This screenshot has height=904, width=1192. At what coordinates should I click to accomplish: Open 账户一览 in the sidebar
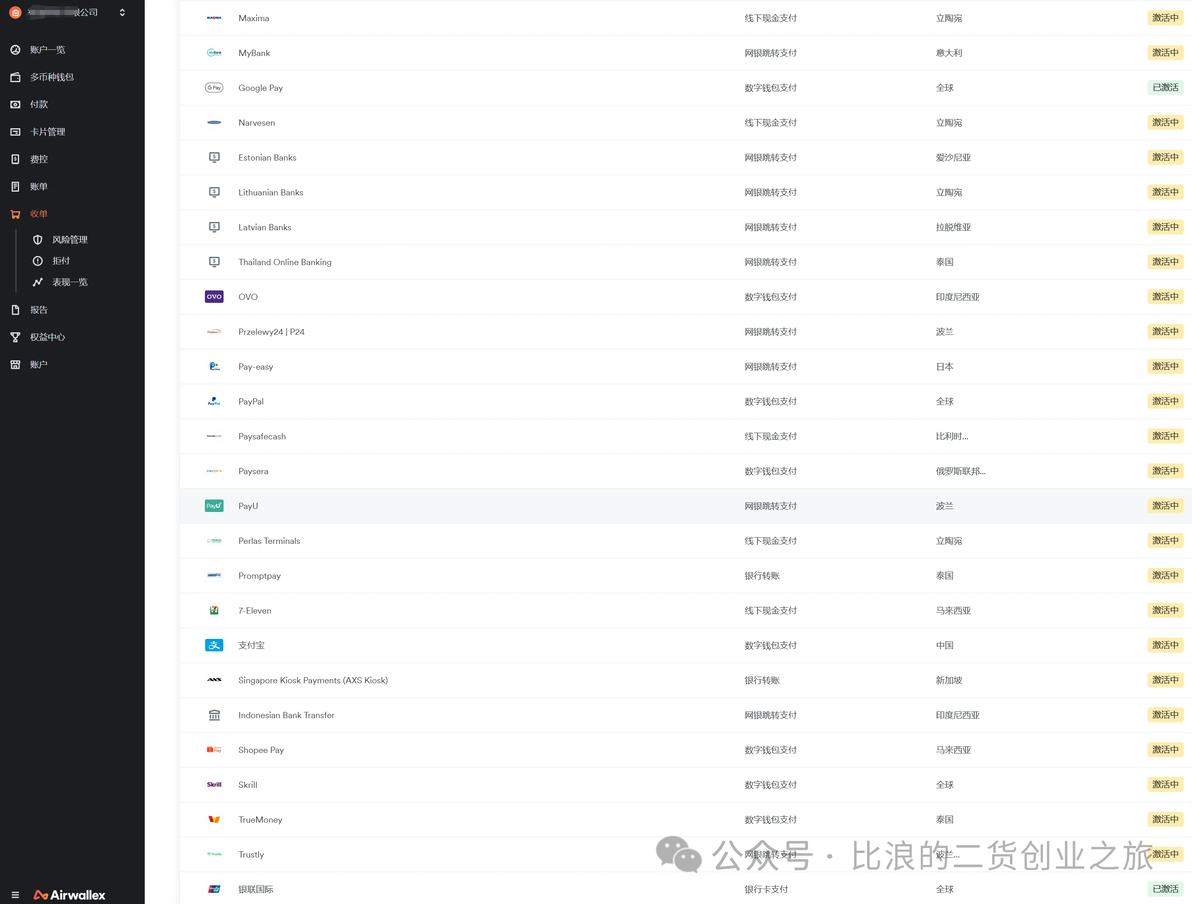pyautogui.click(x=47, y=49)
